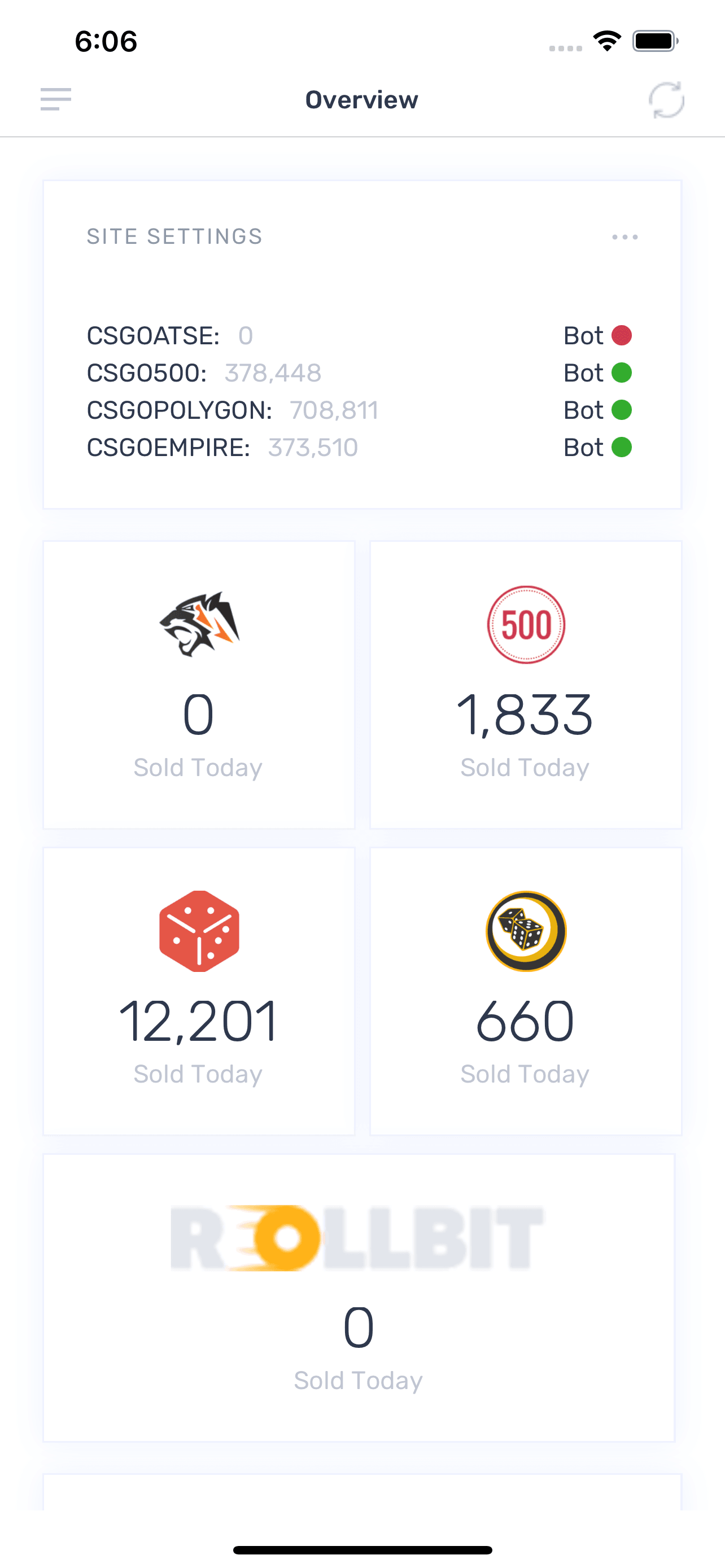This screenshot has width=725, height=1568.
Task: Toggle the red CSGOATSE bot status dot
Action: [622, 335]
